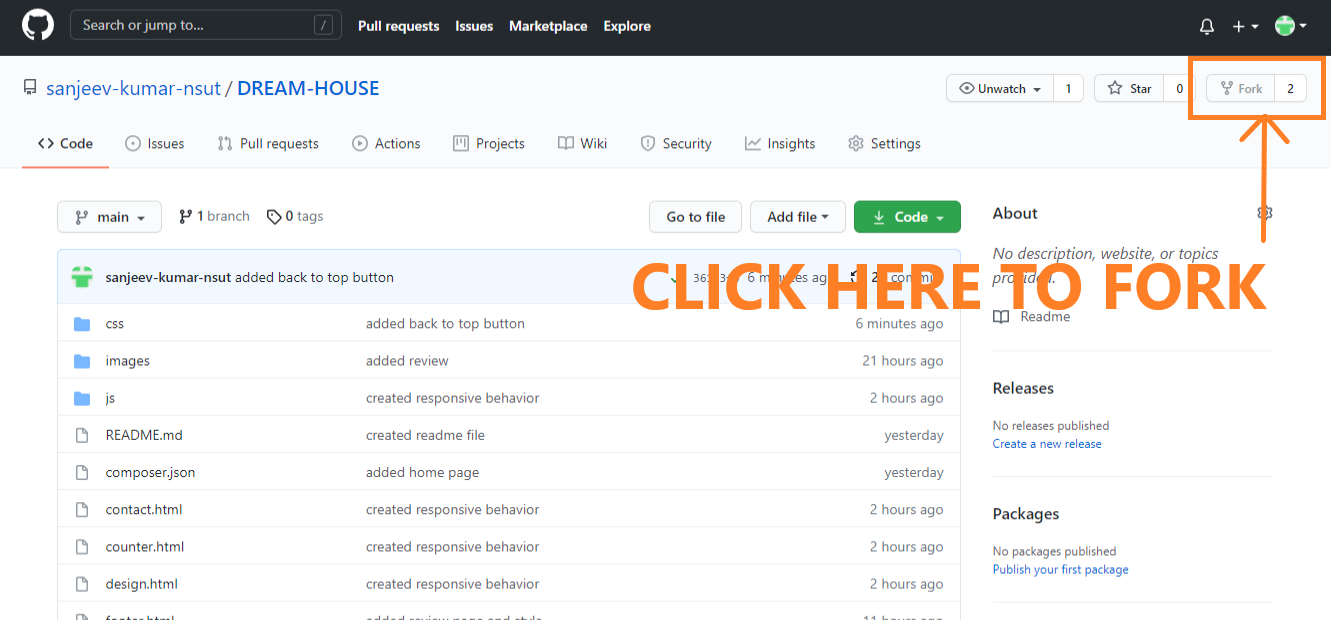Open README.md file
The height and width of the screenshot is (620, 1331).
tap(144, 435)
